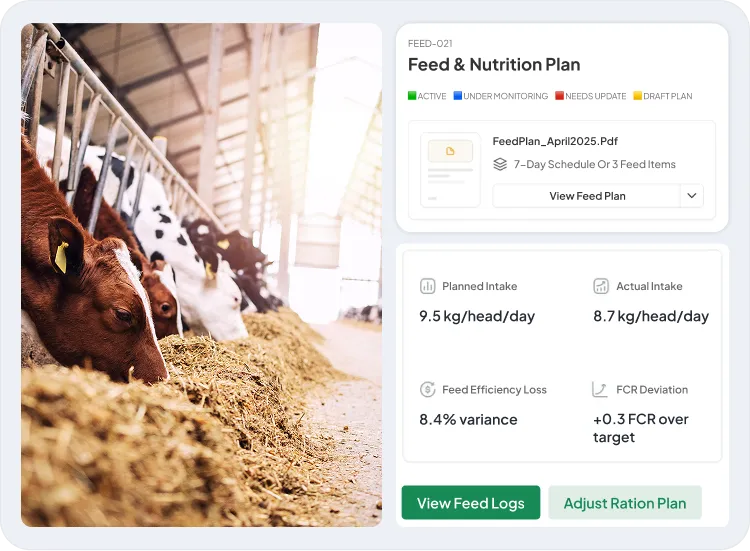Screen dimensions: 750x551
Task: Click the FEED-021 identifier label
Action: (430, 43)
